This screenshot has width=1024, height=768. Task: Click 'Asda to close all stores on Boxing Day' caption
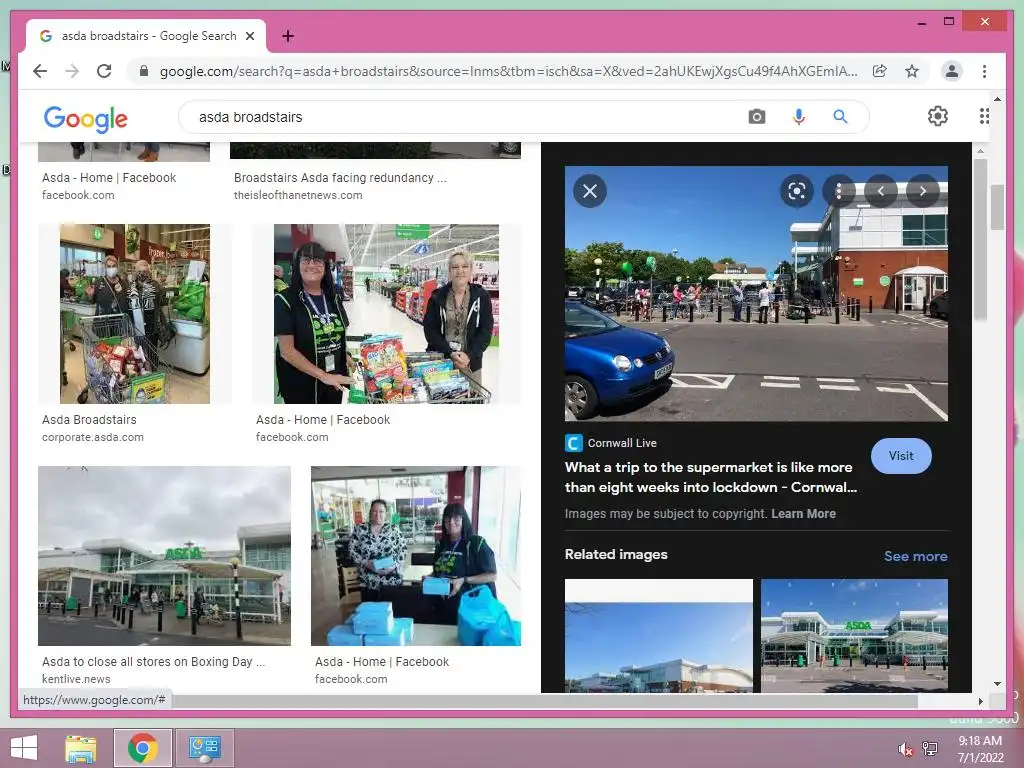click(x=153, y=662)
